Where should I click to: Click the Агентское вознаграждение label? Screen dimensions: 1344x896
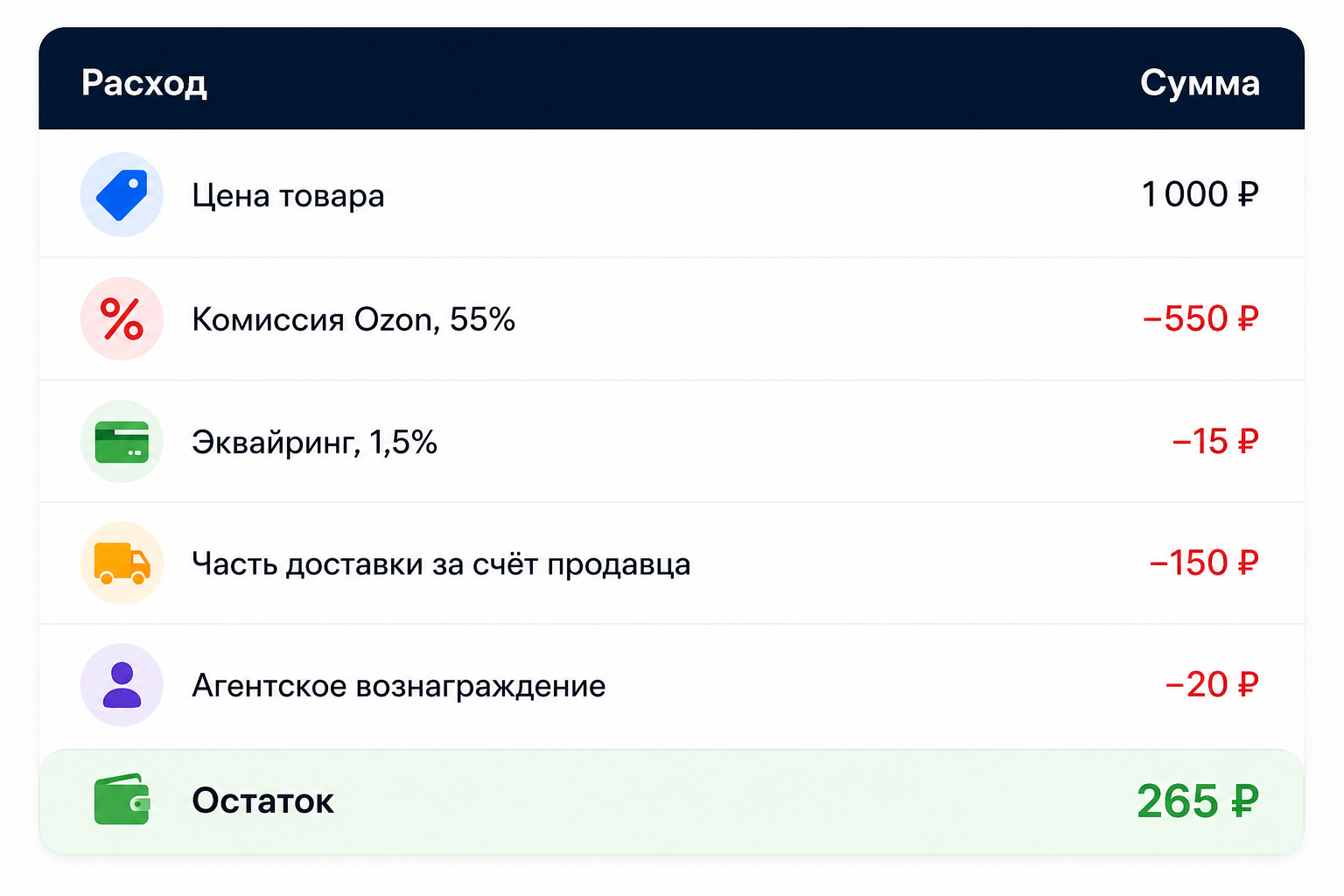(x=399, y=686)
